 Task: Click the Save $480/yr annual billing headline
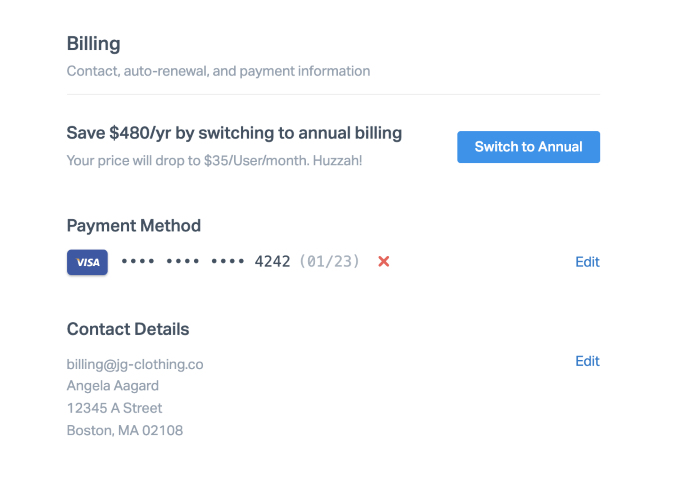pos(234,133)
